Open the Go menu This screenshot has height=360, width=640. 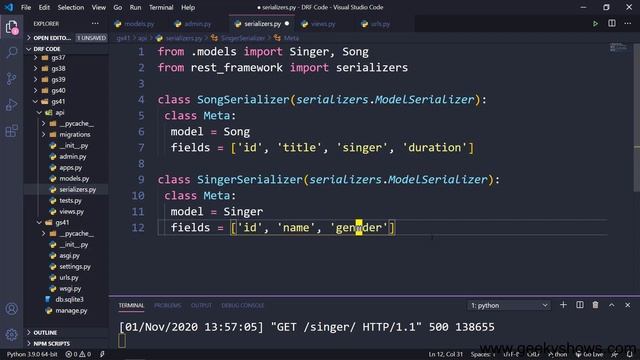pos(118,7)
